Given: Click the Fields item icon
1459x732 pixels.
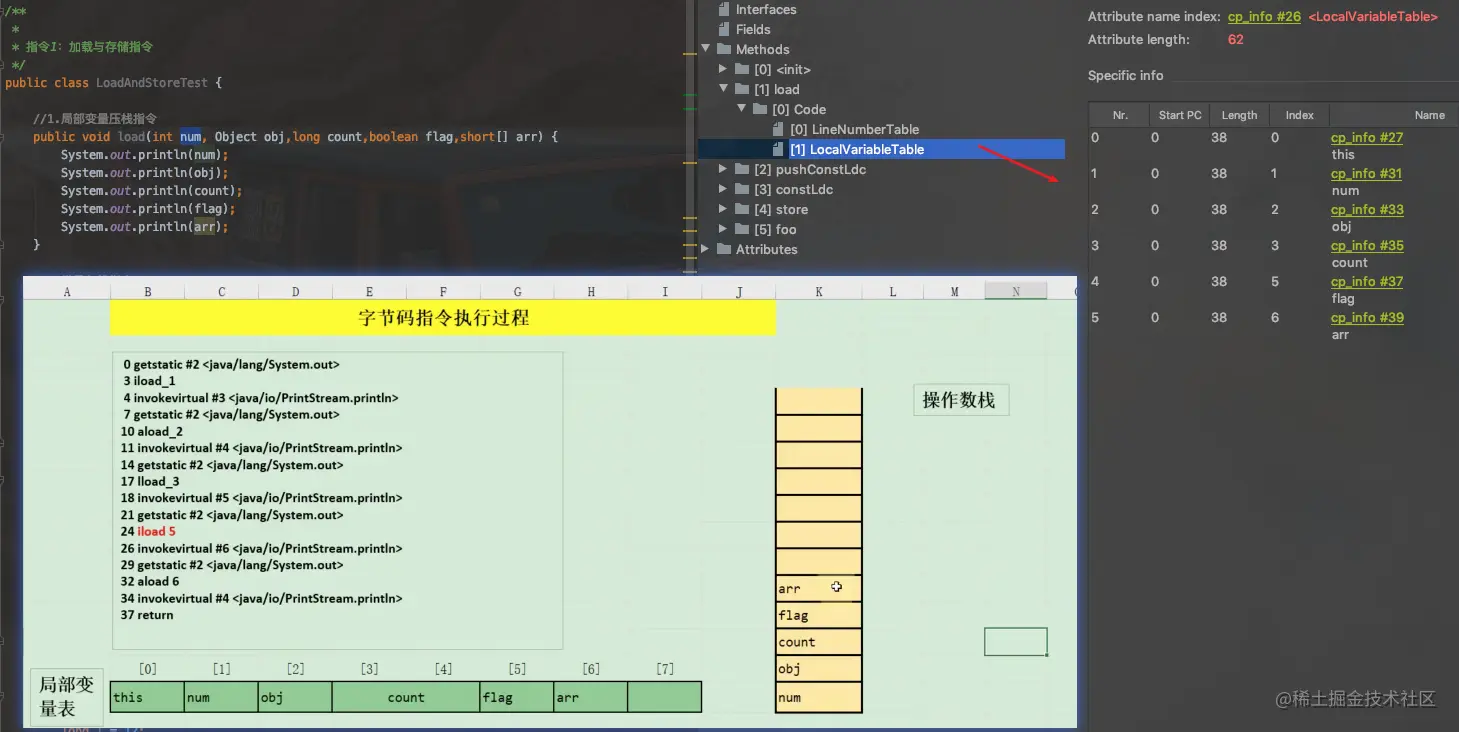Looking at the screenshot, I should coord(724,29).
